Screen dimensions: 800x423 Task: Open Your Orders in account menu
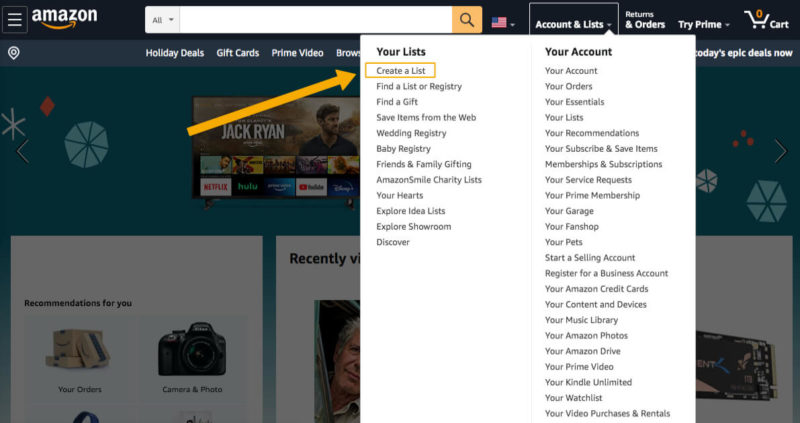(x=568, y=87)
